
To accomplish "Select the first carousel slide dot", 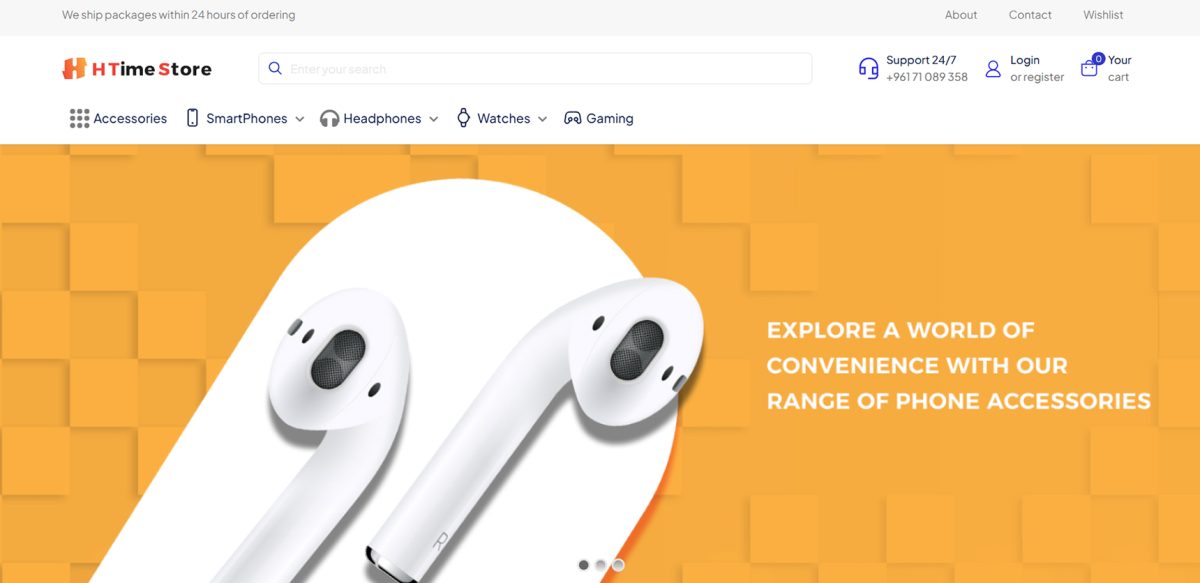I will [584, 565].
